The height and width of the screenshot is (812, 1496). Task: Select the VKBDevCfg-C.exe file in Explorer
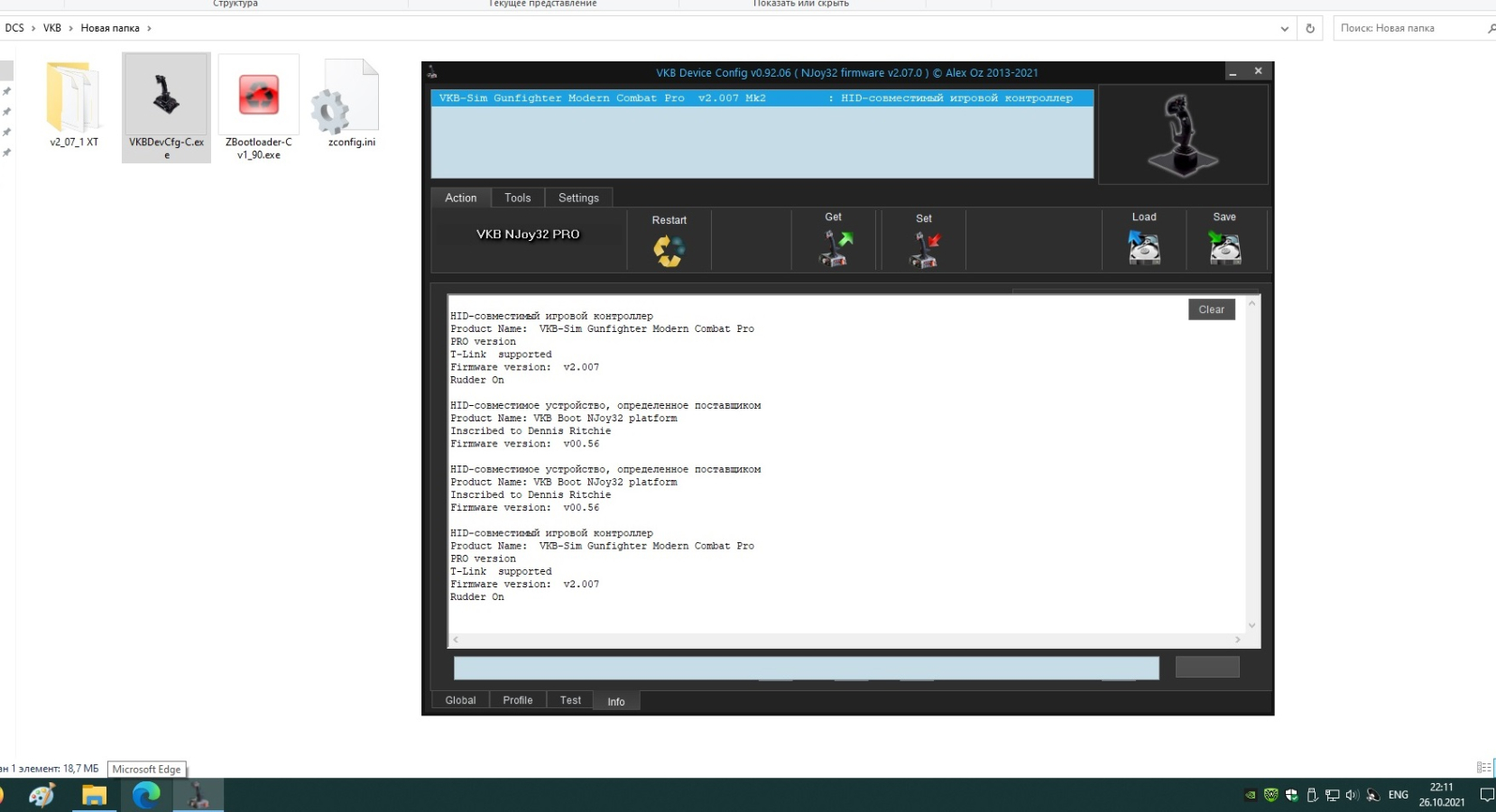coord(166,107)
